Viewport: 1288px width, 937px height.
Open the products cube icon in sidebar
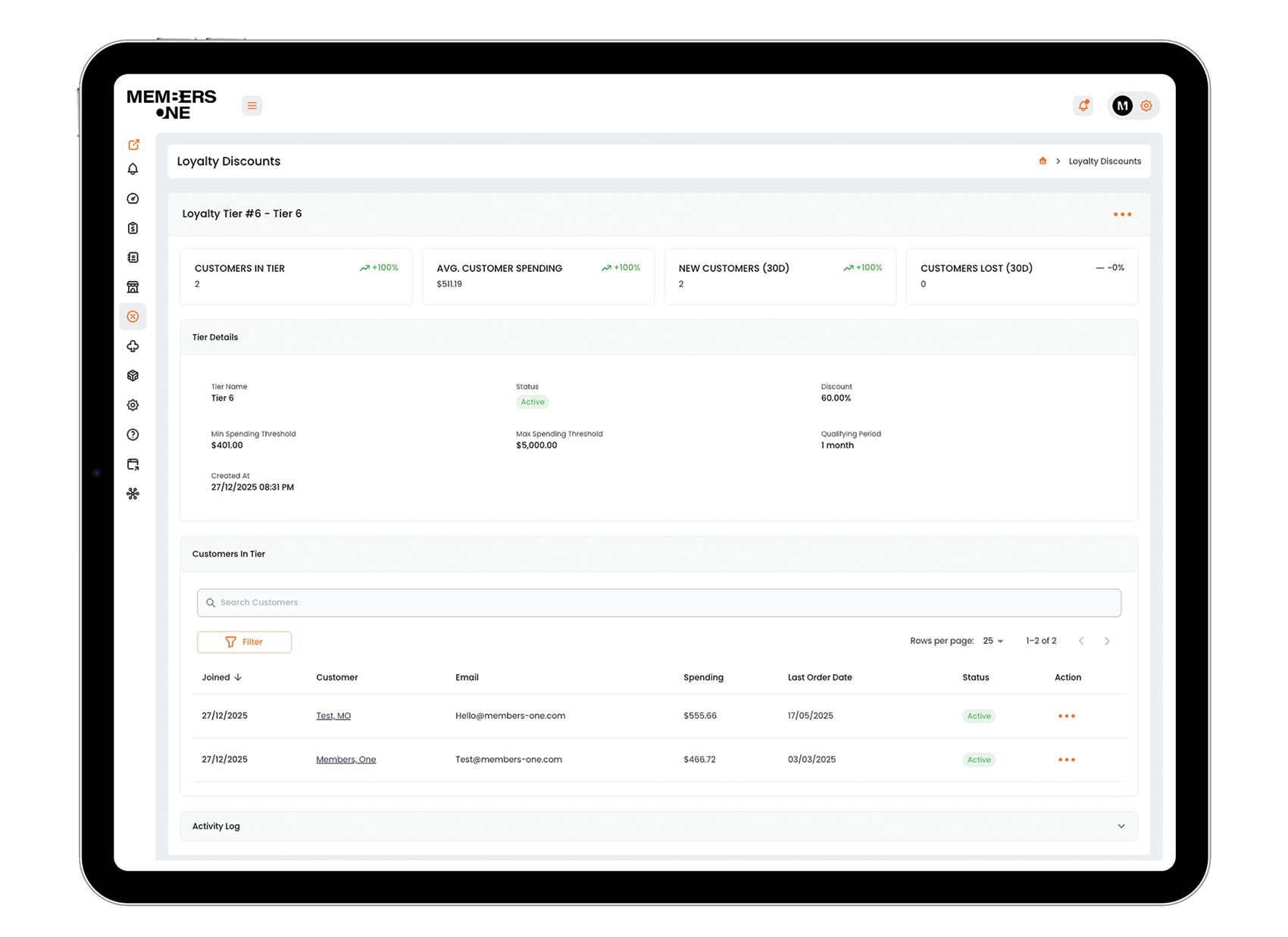click(x=133, y=375)
